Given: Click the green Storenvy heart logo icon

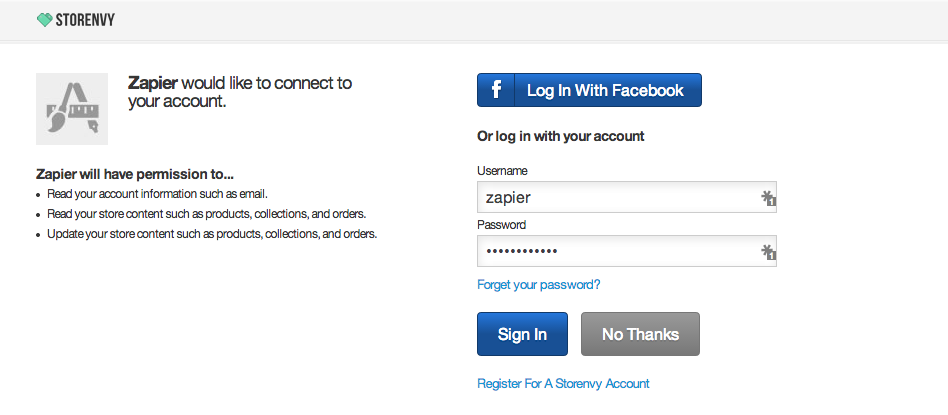Looking at the screenshot, I should pos(45,21).
